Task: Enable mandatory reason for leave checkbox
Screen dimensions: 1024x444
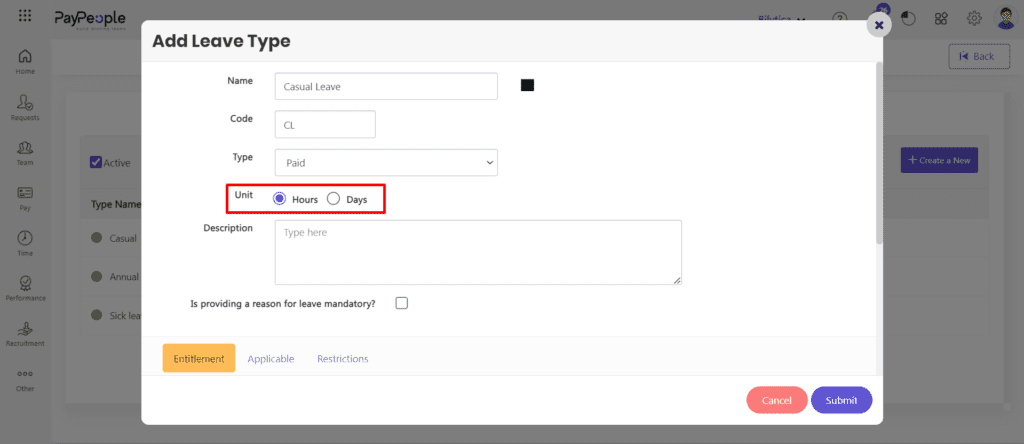Action: point(402,303)
